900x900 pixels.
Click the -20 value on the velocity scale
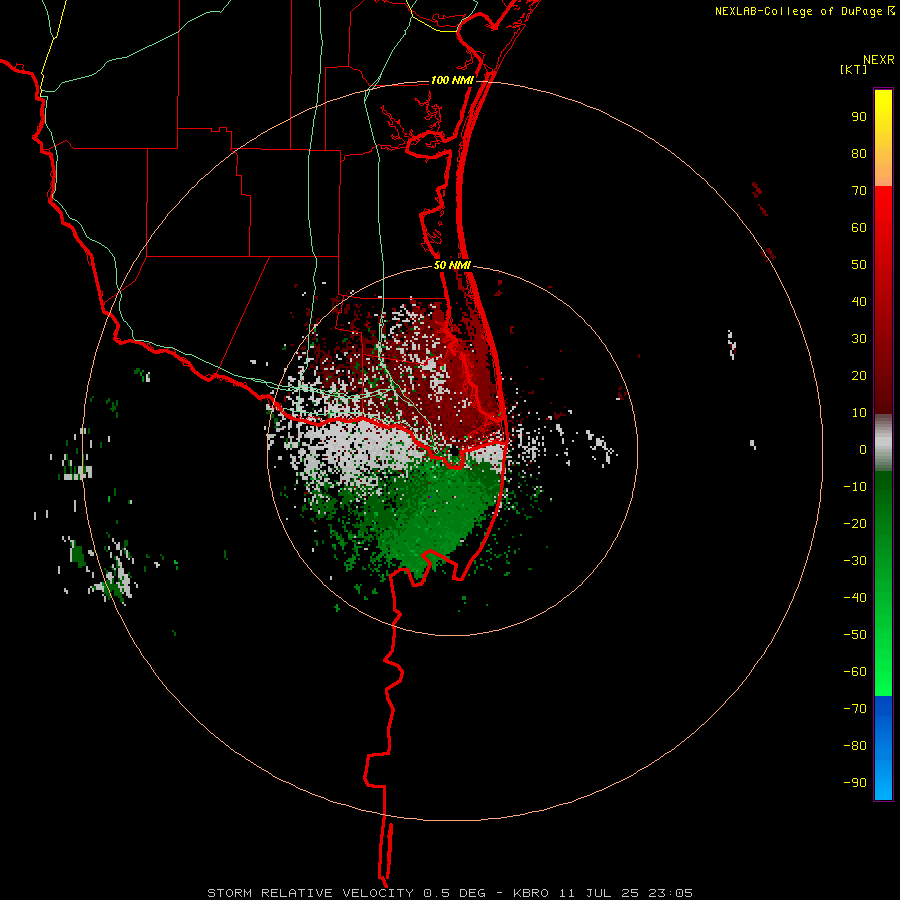[855, 523]
